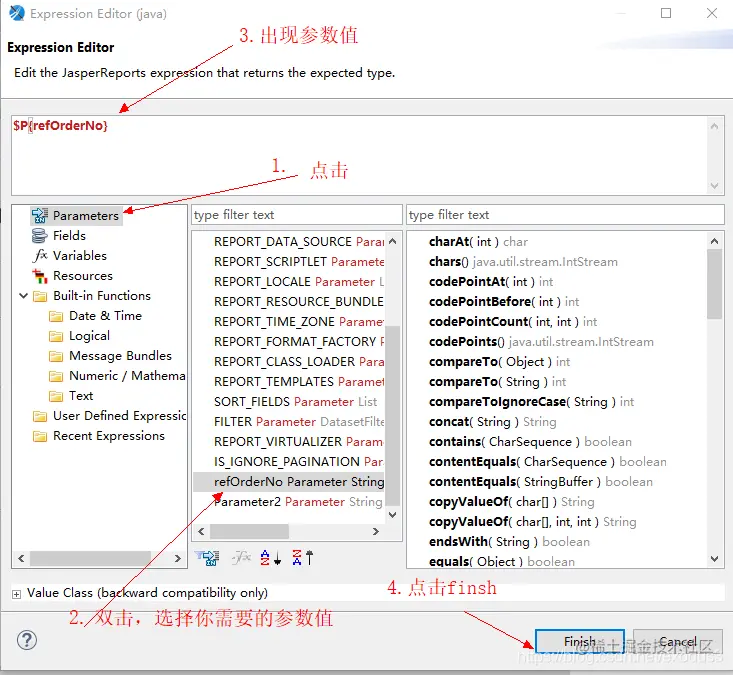Click the Parameters icon in the tree
This screenshot has width=733, height=675.
tap(40, 215)
